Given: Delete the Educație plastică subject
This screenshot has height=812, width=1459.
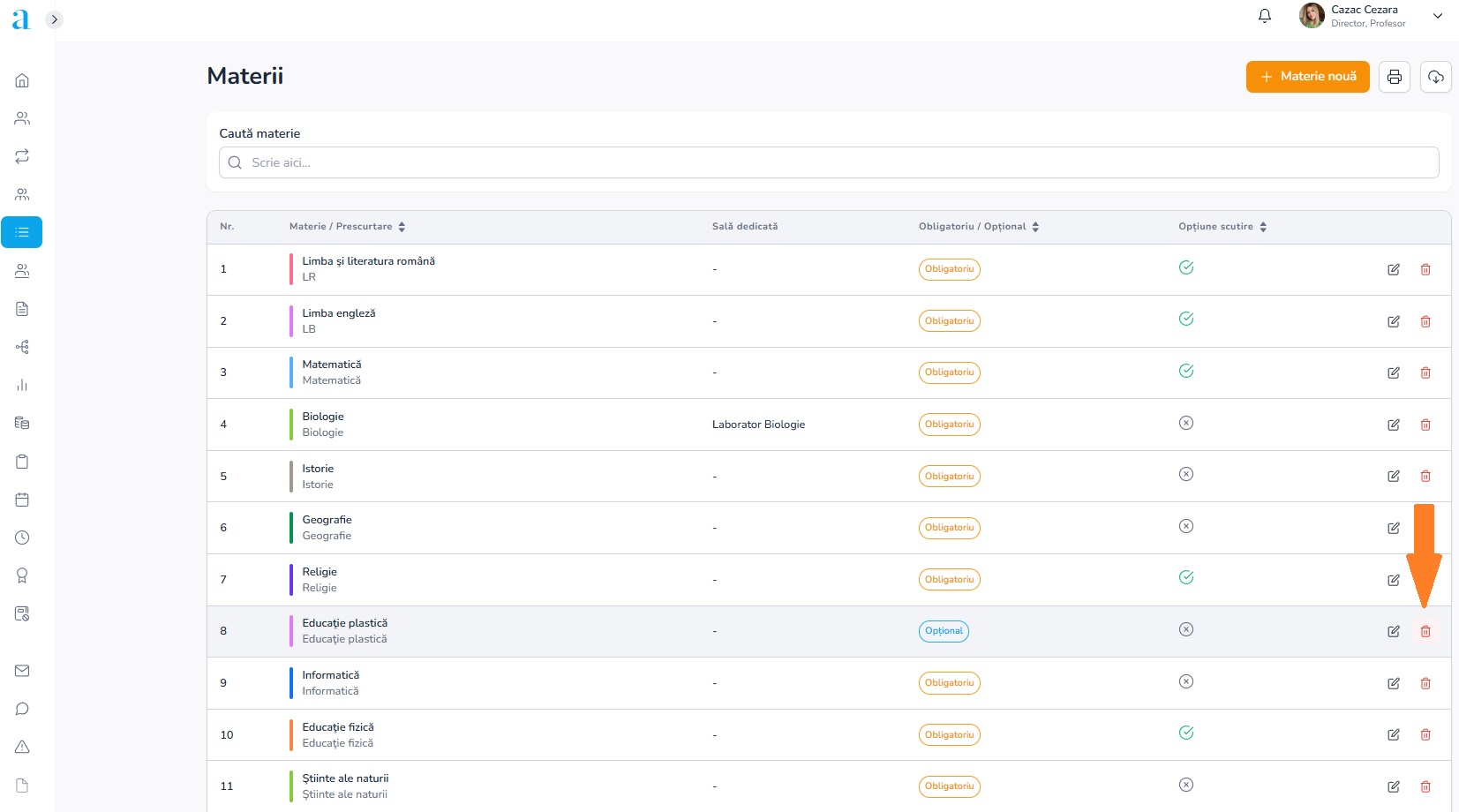Looking at the screenshot, I should (x=1425, y=631).
